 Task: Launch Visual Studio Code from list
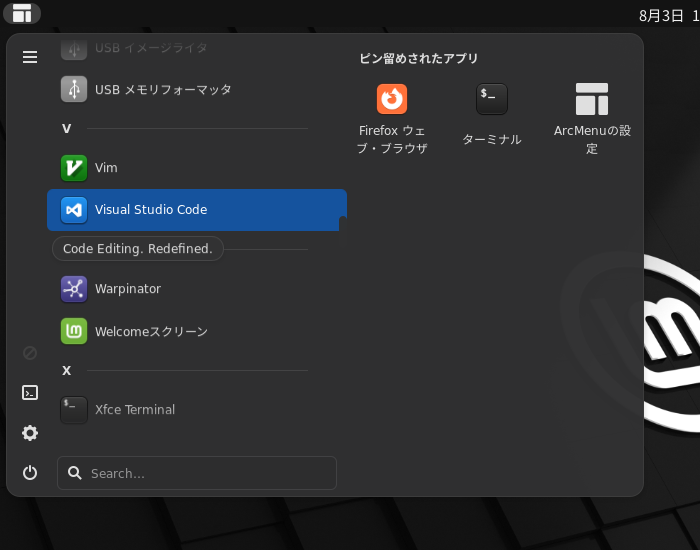(197, 210)
